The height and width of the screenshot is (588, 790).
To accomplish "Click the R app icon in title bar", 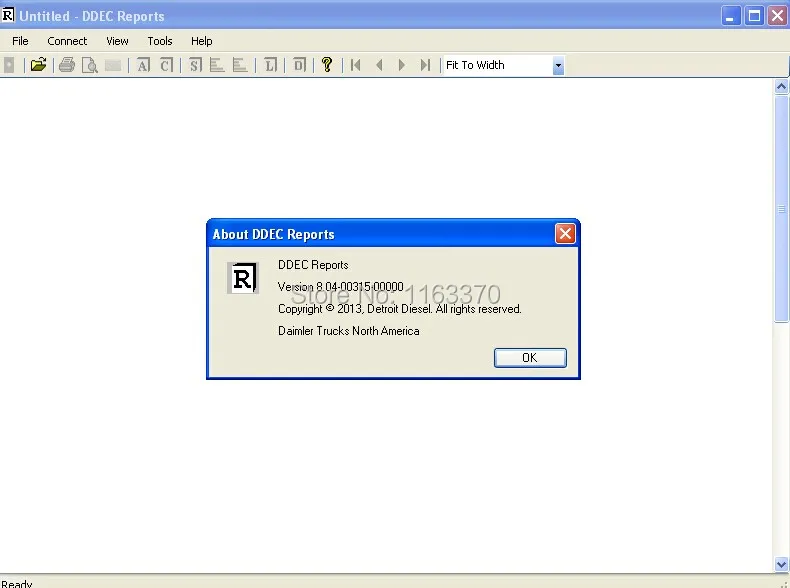I will [x=8, y=16].
